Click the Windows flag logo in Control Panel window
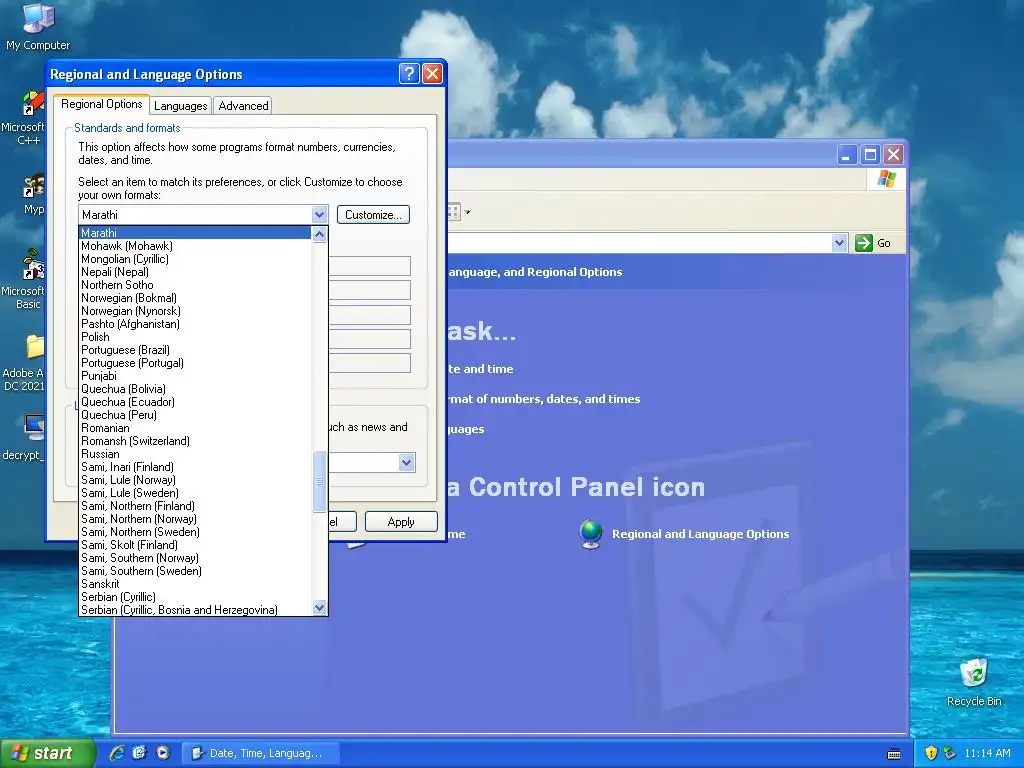 pyautogui.click(x=886, y=179)
